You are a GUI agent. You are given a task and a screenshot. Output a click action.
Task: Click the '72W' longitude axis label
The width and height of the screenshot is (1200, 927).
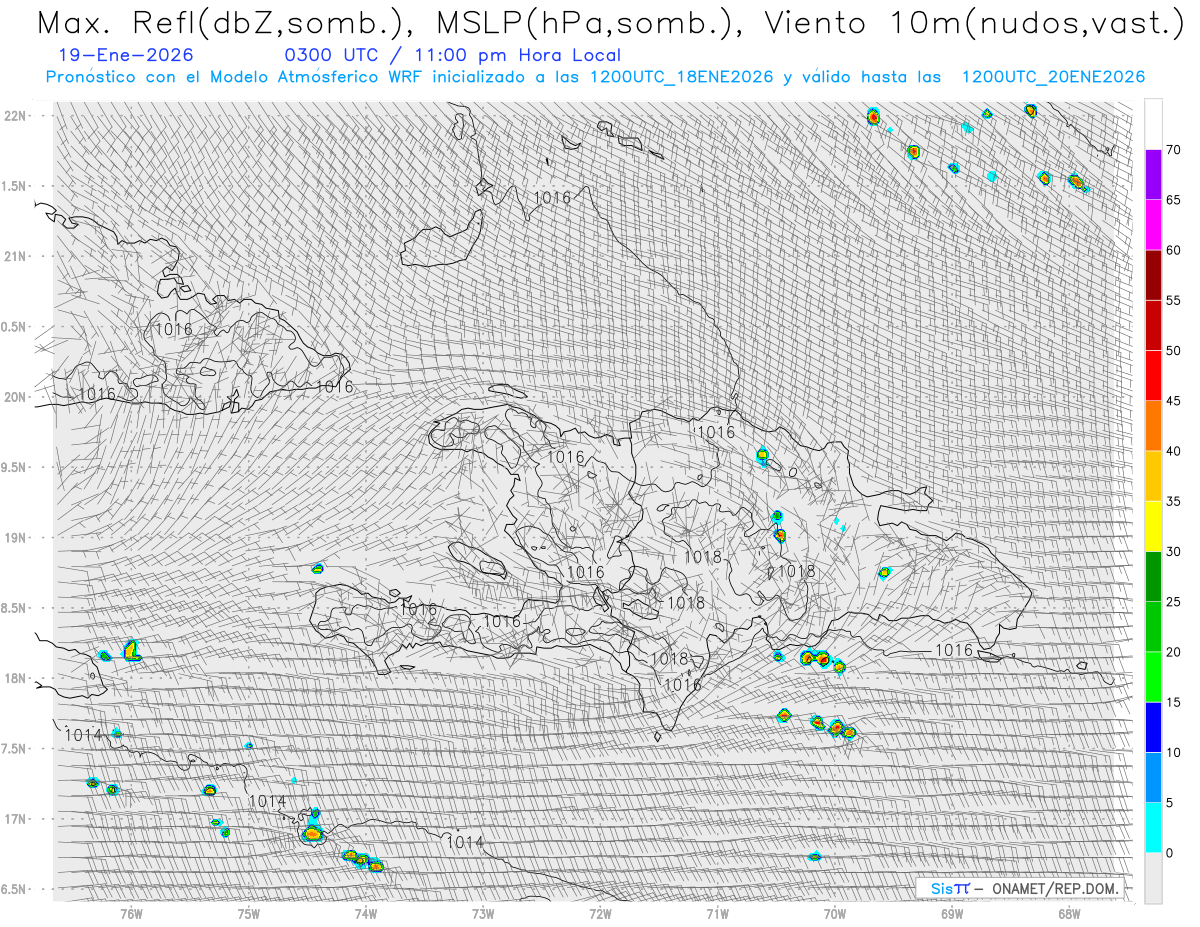(600, 913)
